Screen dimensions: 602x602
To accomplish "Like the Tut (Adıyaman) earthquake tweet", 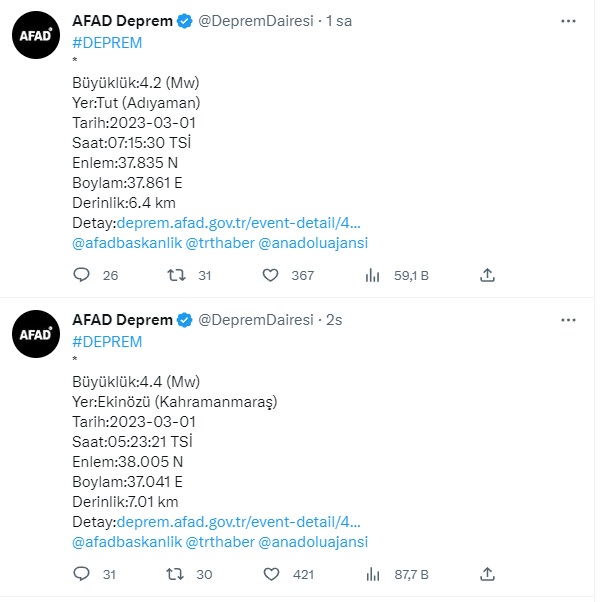I will [x=271, y=275].
